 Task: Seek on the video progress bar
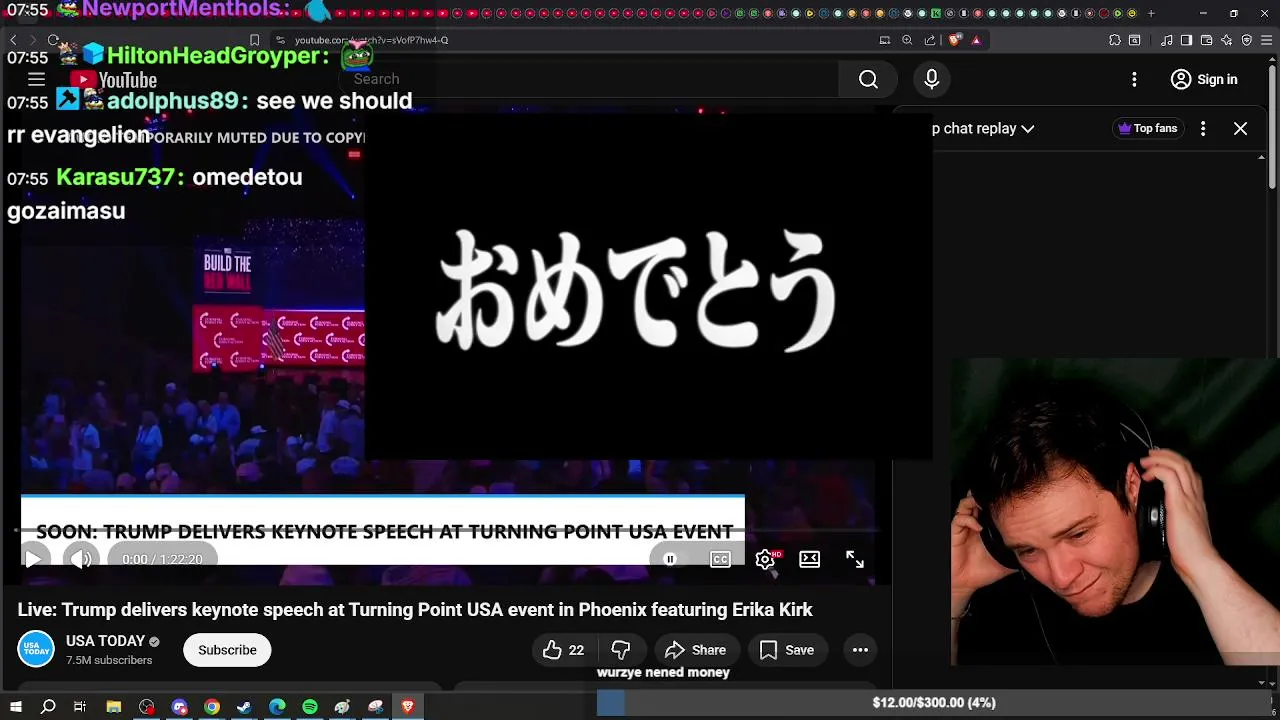(447, 532)
